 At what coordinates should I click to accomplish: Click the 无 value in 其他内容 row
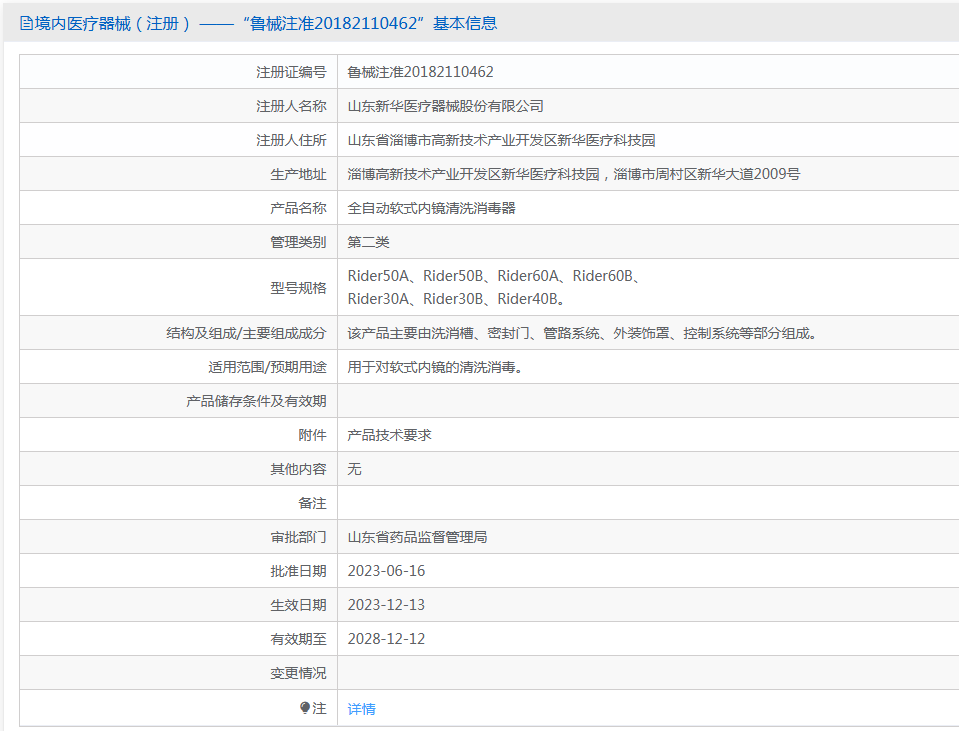(x=354, y=469)
